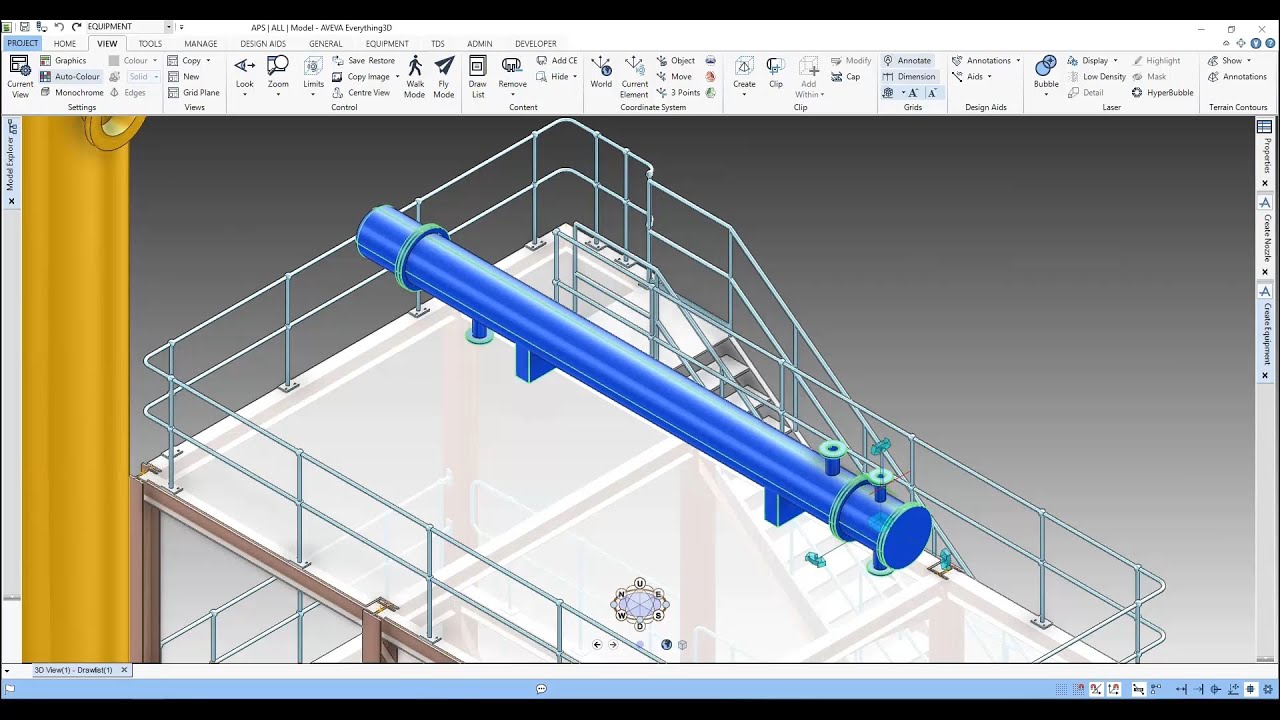
Task: Open Current View settings
Action: pyautogui.click(x=20, y=76)
